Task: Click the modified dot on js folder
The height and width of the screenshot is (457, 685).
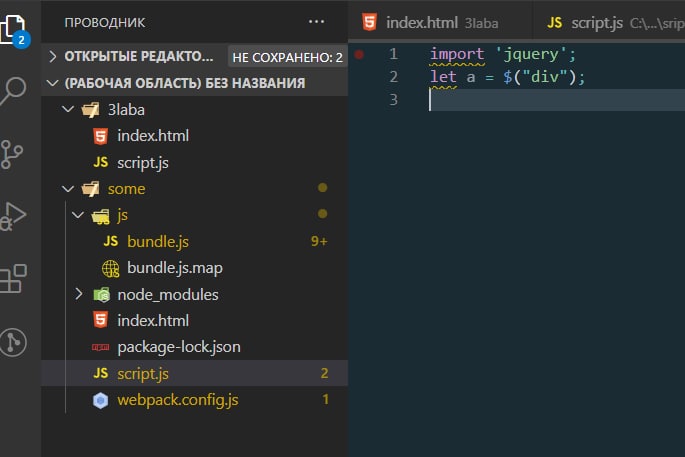Action: click(x=322, y=214)
